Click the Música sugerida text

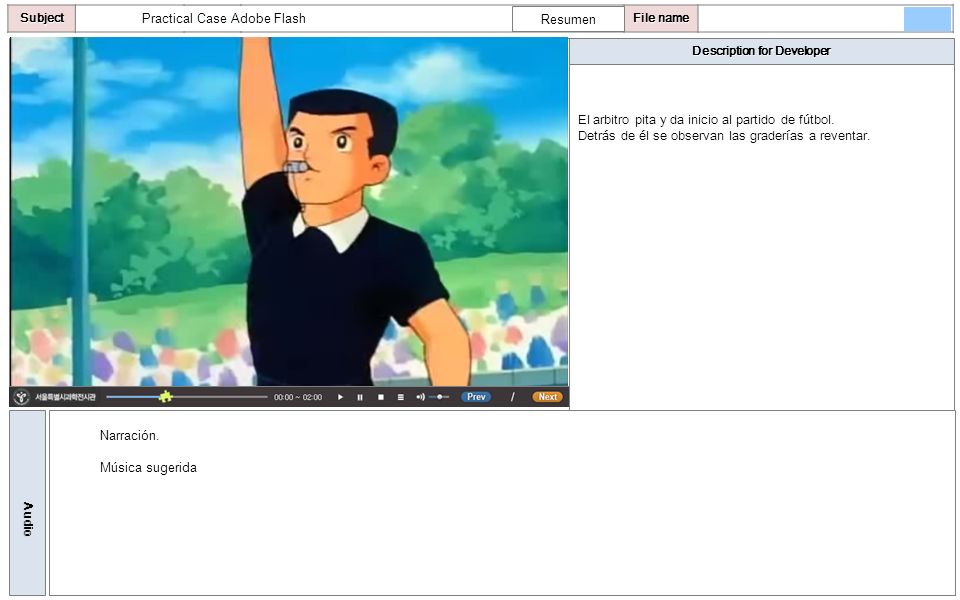pyautogui.click(x=148, y=468)
